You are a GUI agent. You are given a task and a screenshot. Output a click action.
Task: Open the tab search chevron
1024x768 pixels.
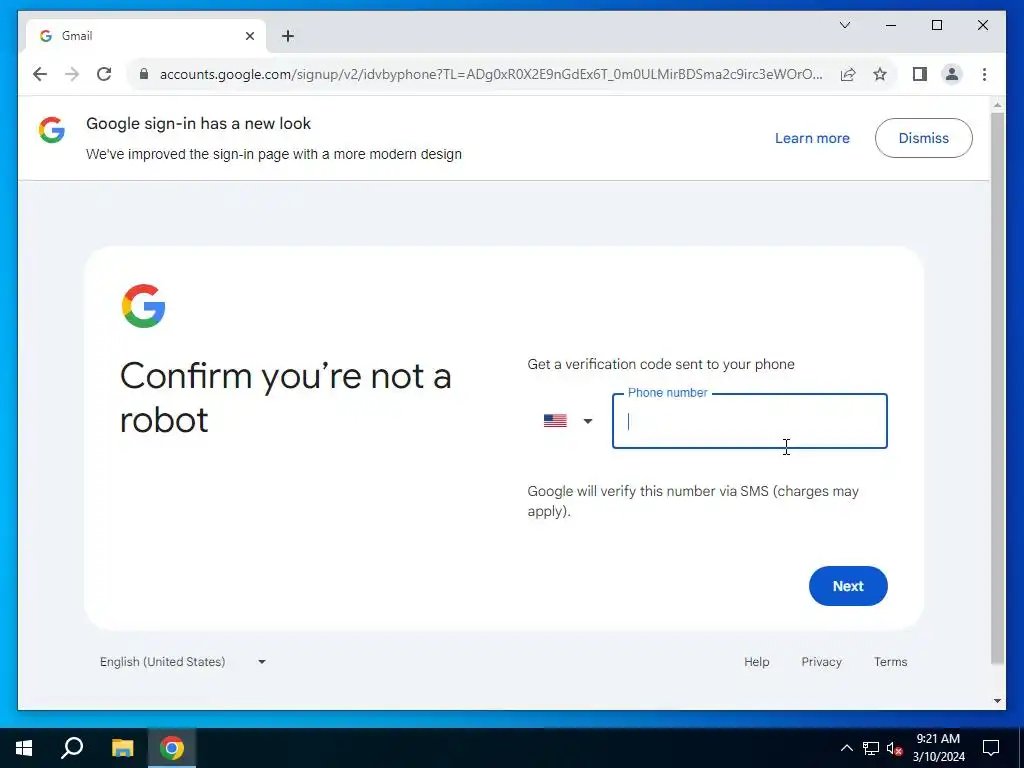pyautogui.click(x=844, y=25)
